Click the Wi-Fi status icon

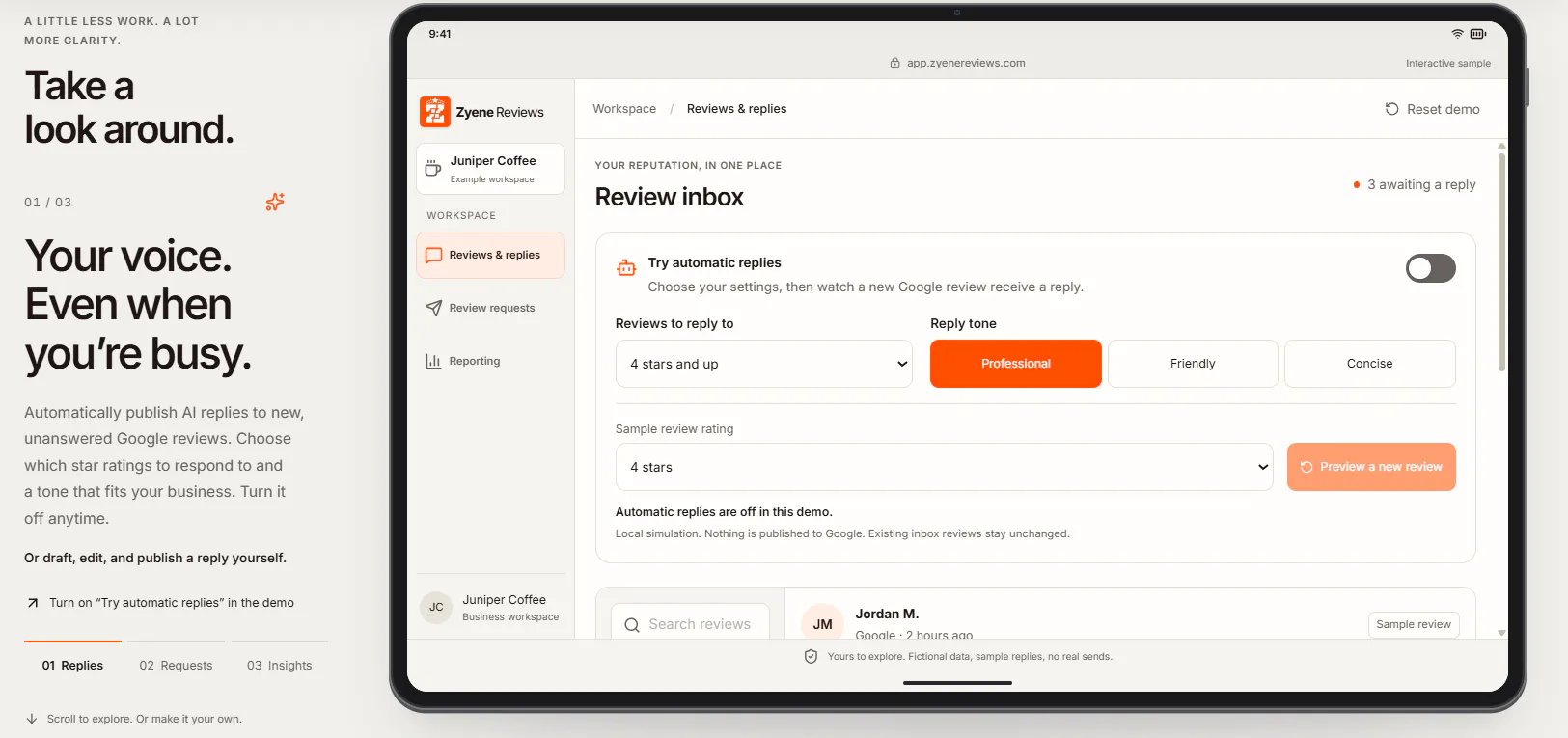pyautogui.click(x=1457, y=34)
